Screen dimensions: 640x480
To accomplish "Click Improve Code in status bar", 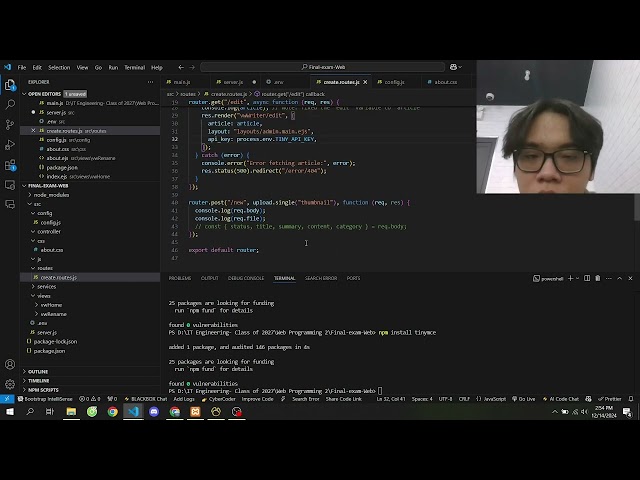I will 258,399.
